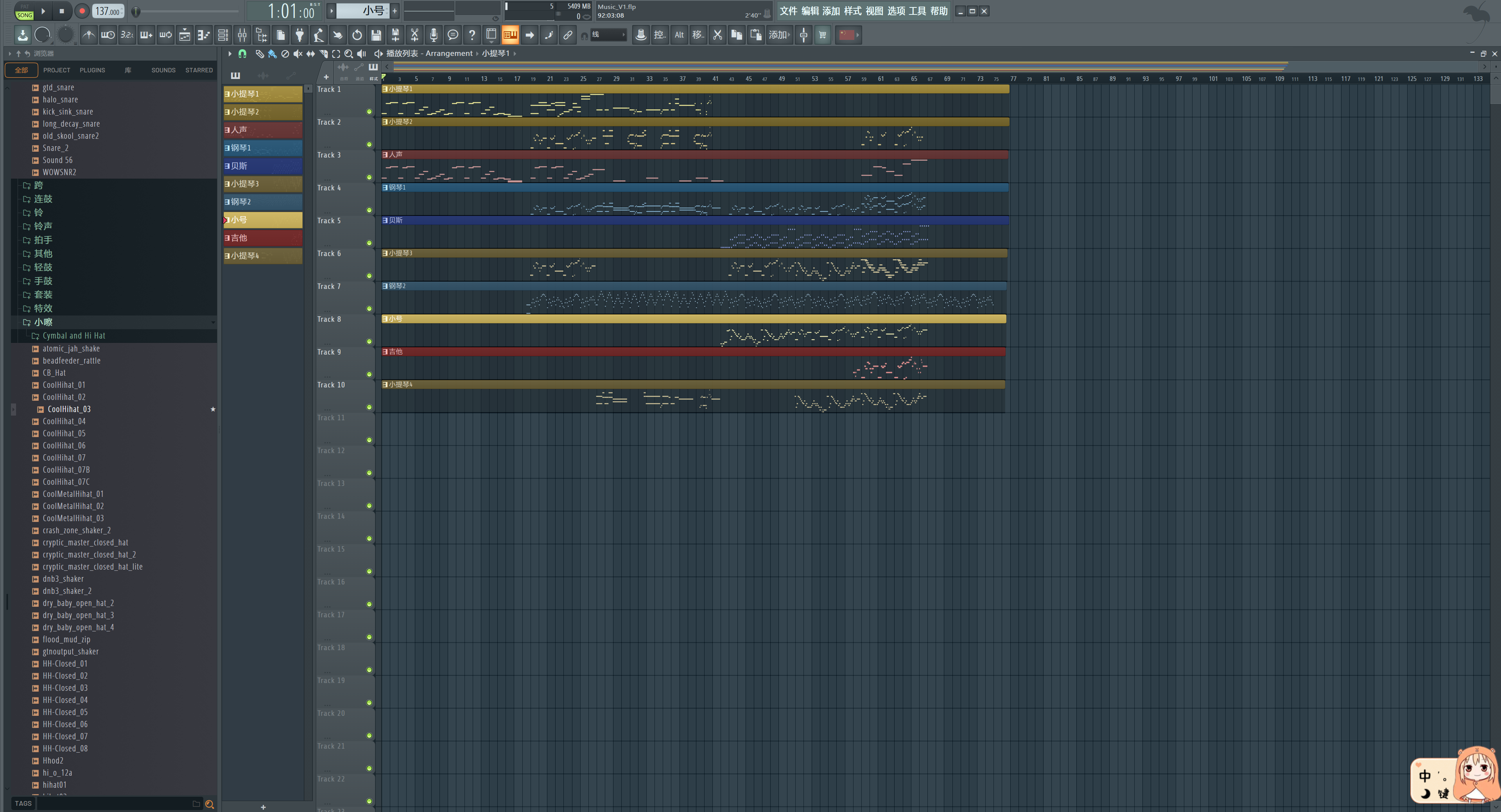The image size is (1501, 812).
Task: Open the language flag dropdown
Action: [848, 35]
